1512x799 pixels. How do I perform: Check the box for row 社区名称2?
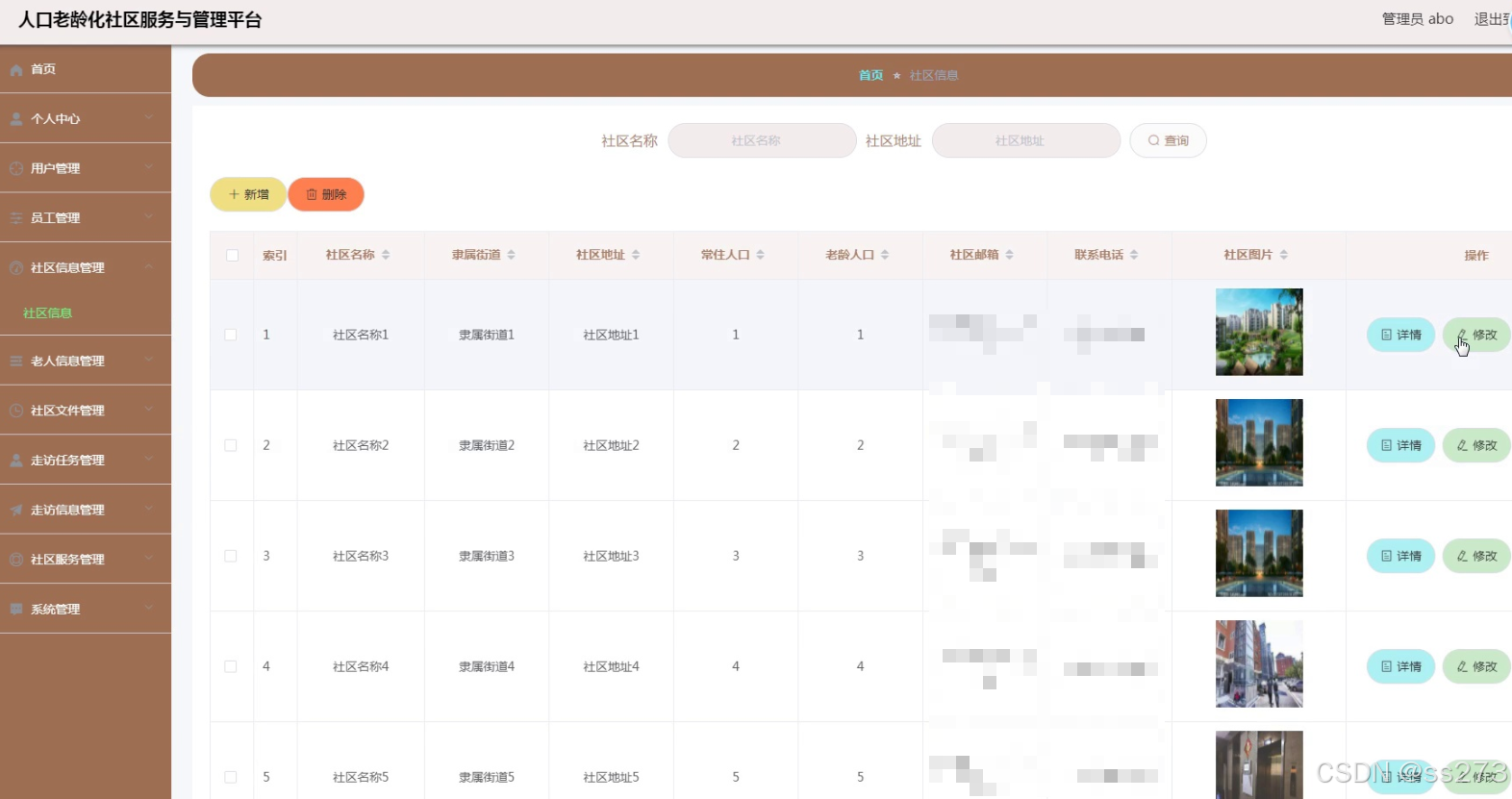pos(231,445)
